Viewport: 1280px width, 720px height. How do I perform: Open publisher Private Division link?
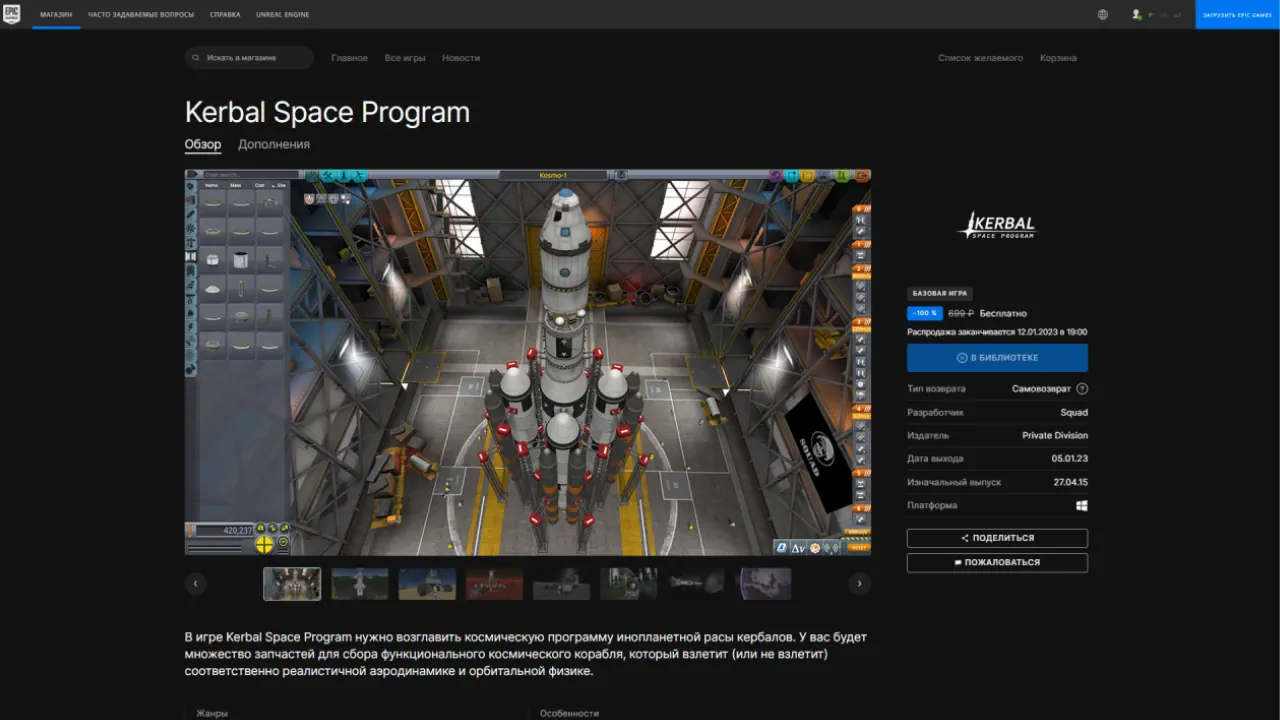click(x=1055, y=436)
